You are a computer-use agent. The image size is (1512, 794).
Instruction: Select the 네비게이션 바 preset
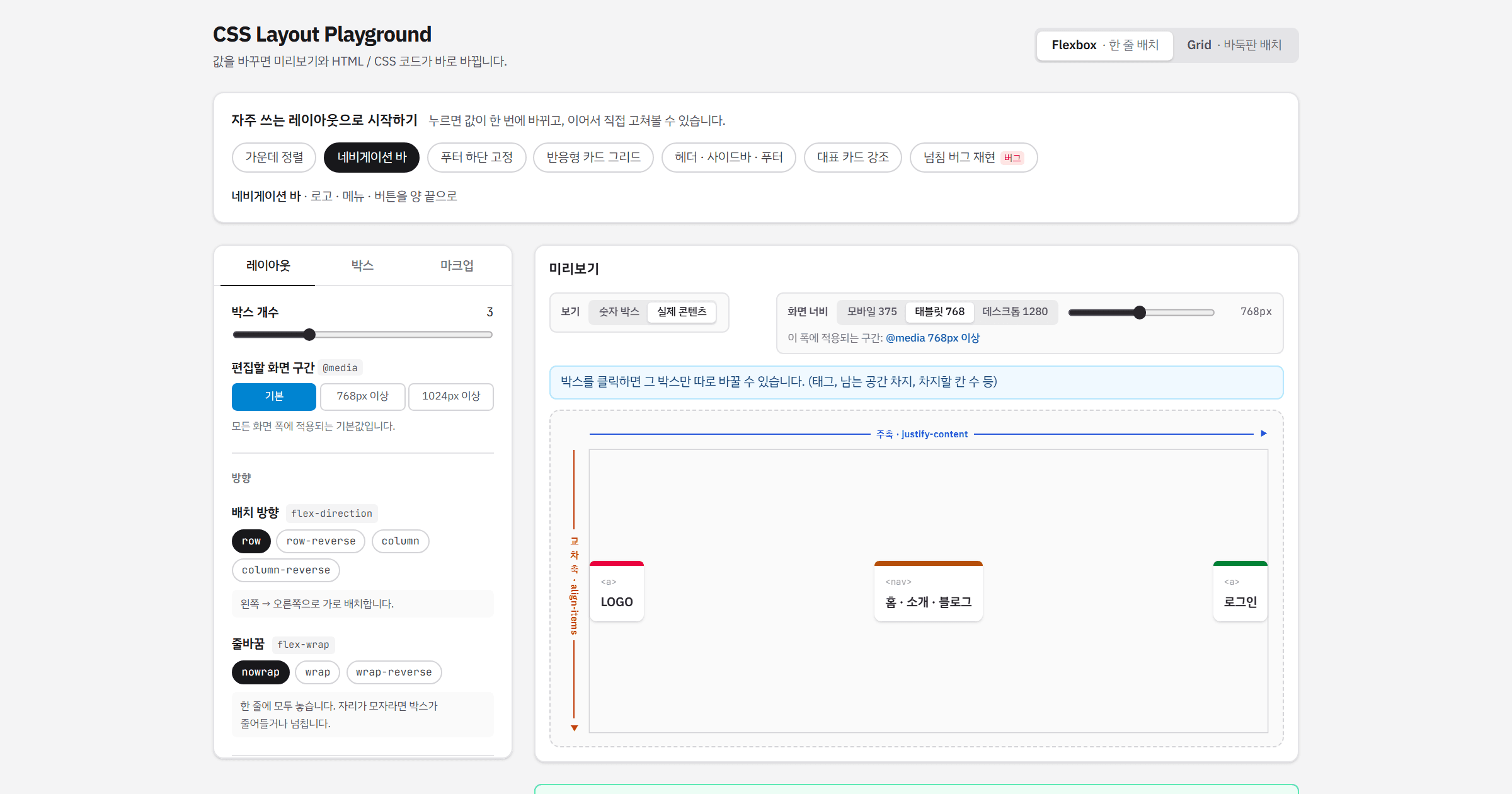click(372, 158)
